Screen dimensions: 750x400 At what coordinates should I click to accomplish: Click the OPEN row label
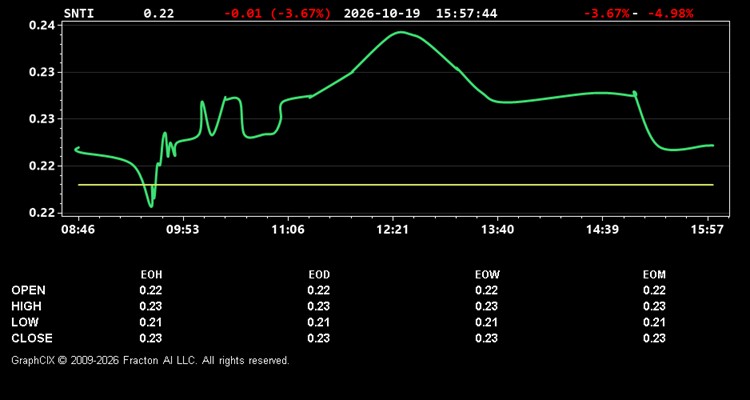click(29, 290)
